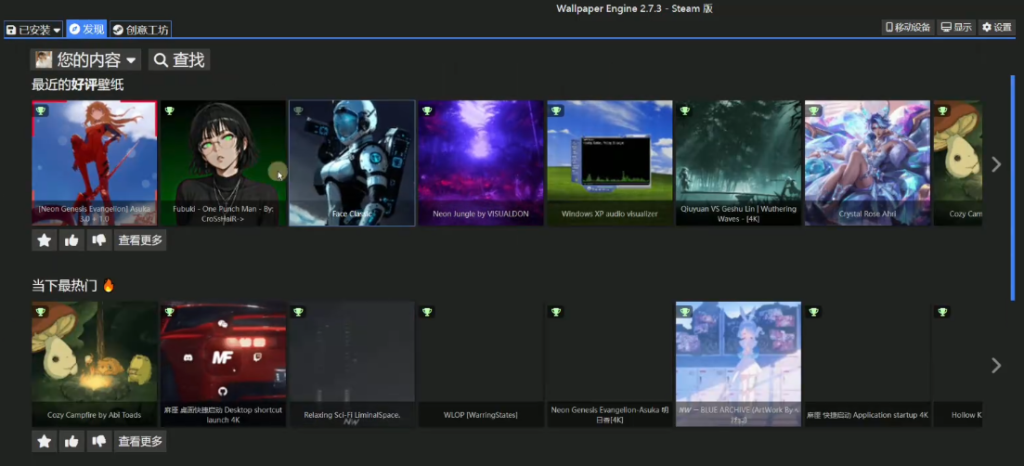Expand the 您的内容 dropdown menu
This screenshot has width=1024, height=466.
point(86,60)
